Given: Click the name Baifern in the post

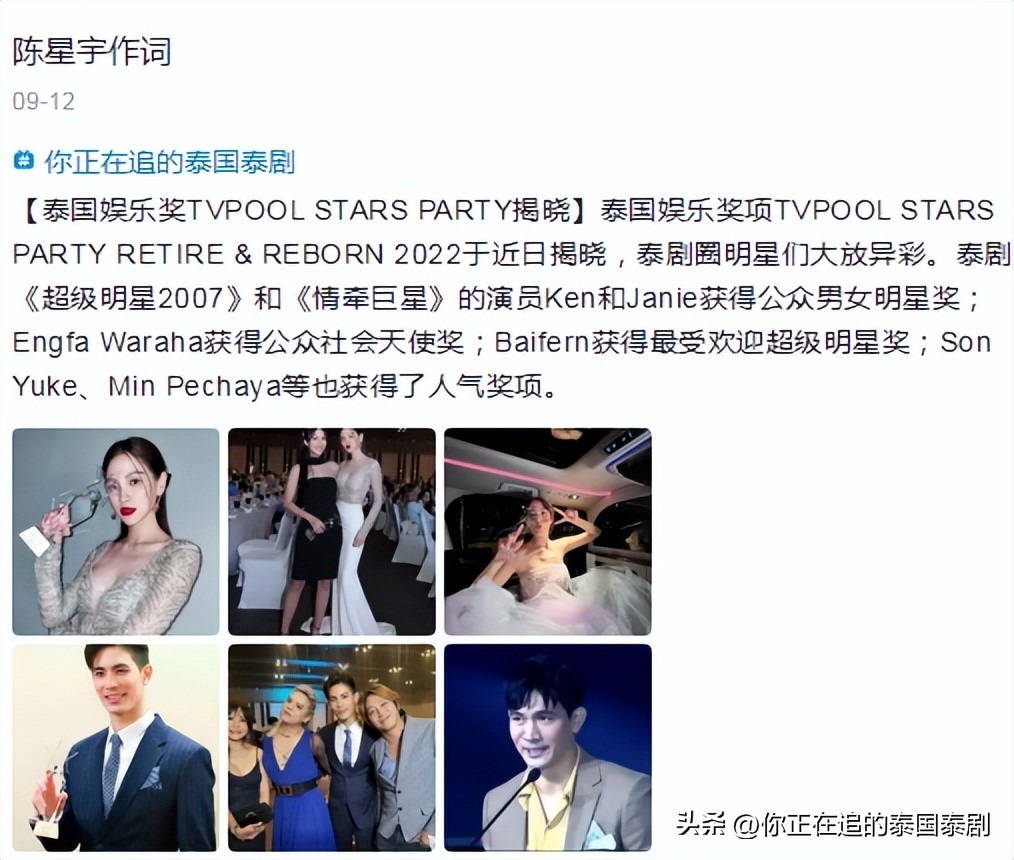Looking at the screenshot, I should [542, 342].
